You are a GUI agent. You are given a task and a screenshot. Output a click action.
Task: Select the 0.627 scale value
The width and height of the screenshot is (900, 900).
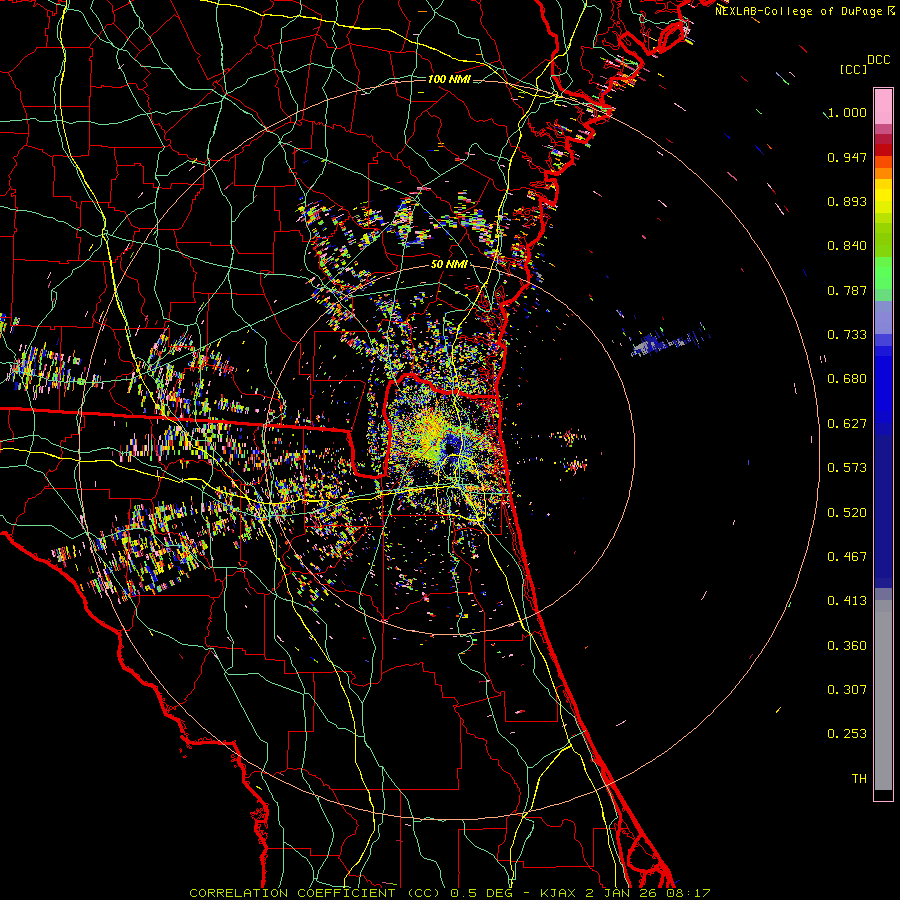(847, 424)
